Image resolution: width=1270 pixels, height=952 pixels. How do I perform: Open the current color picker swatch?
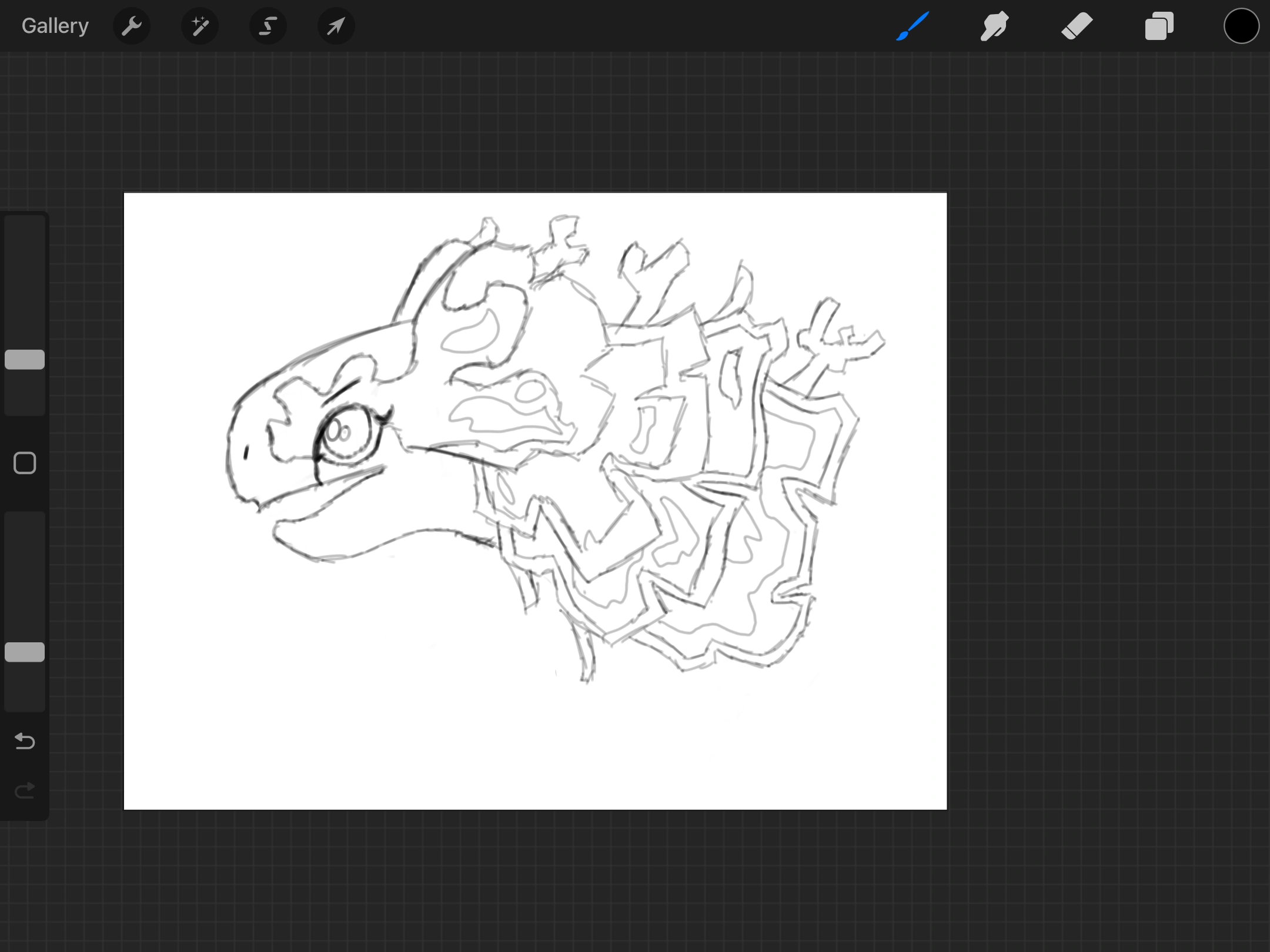(1241, 26)
